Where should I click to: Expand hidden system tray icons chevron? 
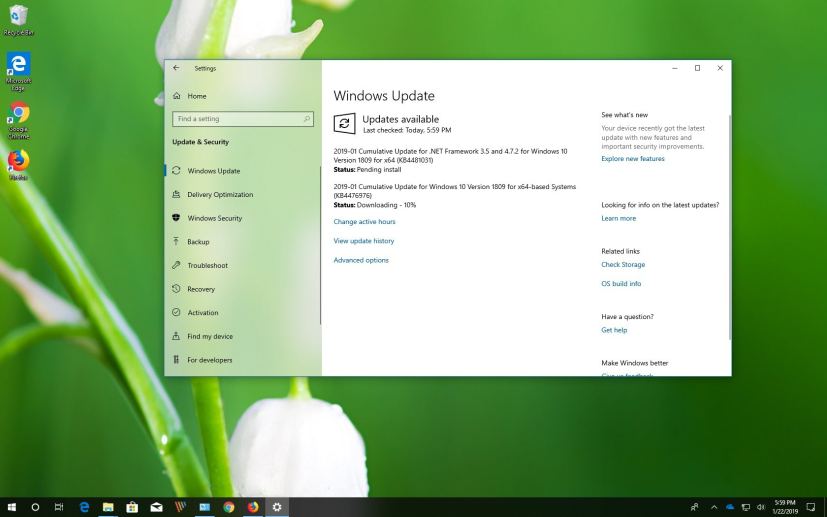714,507
